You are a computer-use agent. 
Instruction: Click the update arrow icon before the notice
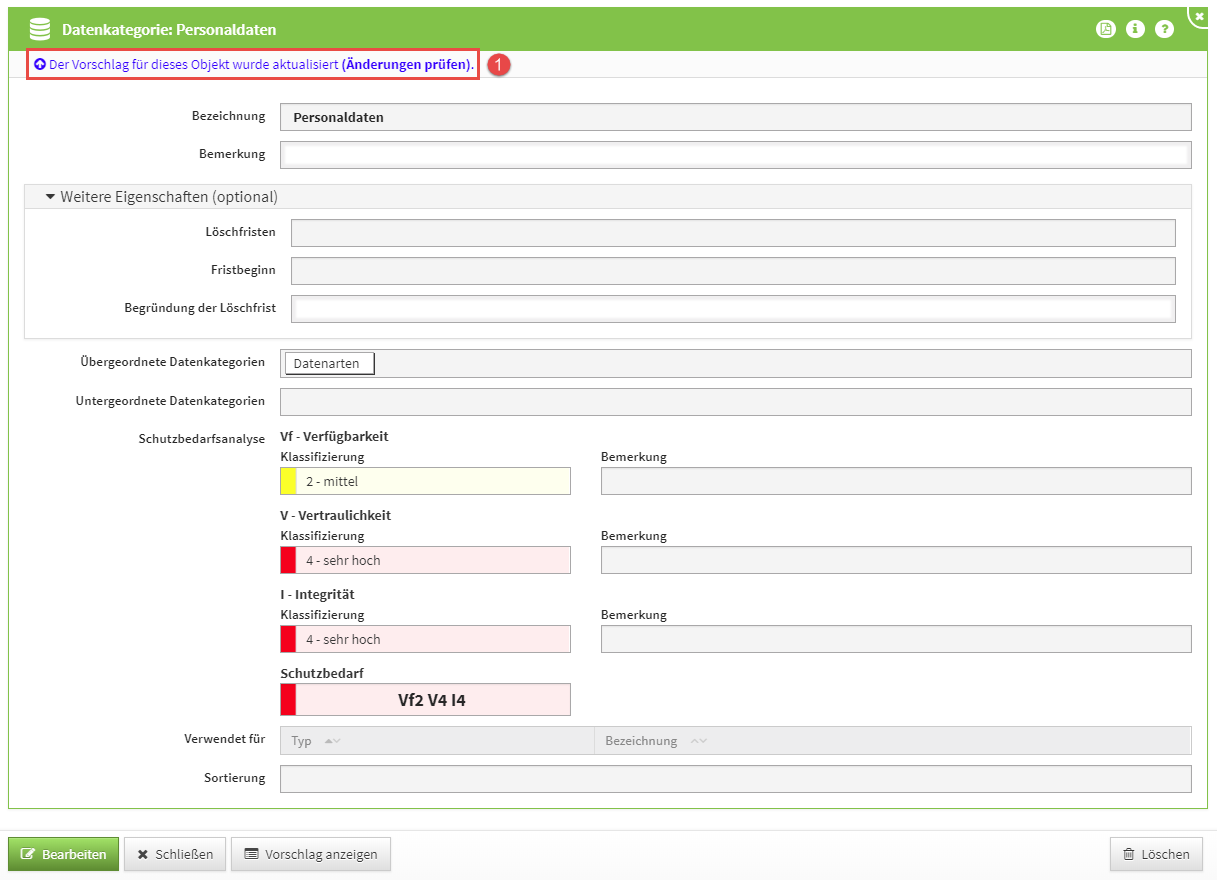point(40,64)
